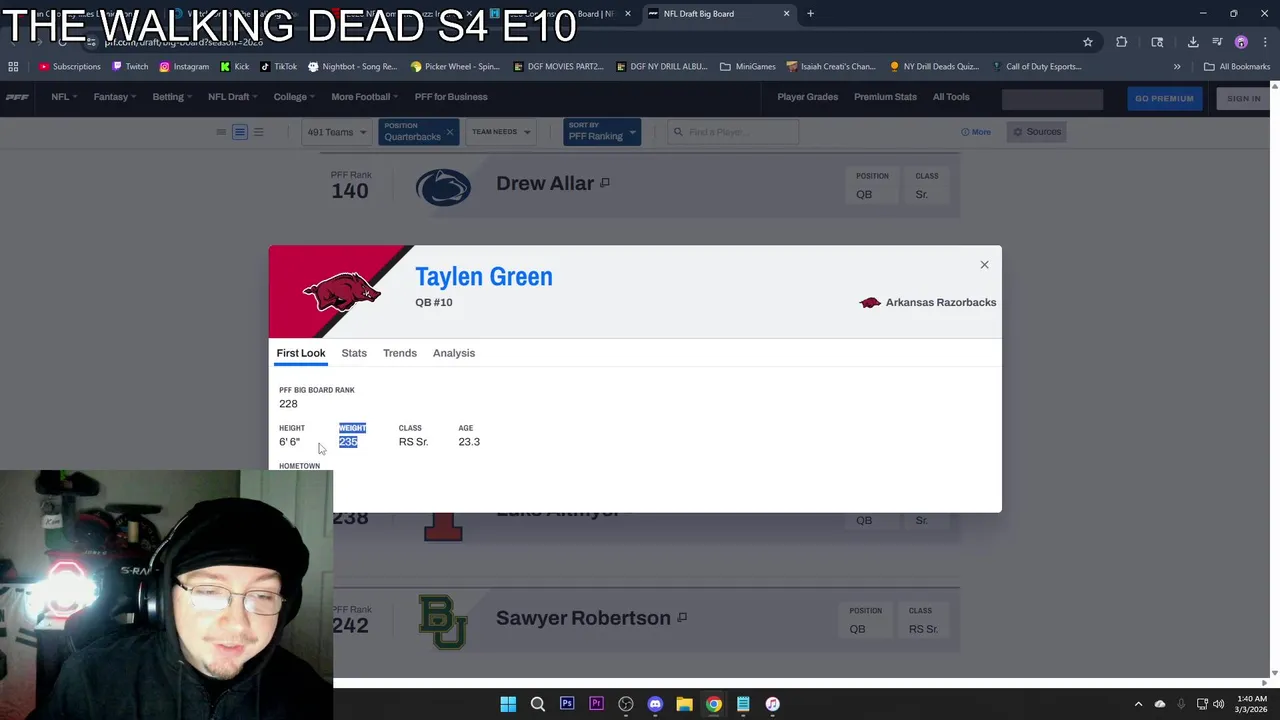Open the note icon beside Sawyer Robertson

pyautogui.click(x=682, y=618)
